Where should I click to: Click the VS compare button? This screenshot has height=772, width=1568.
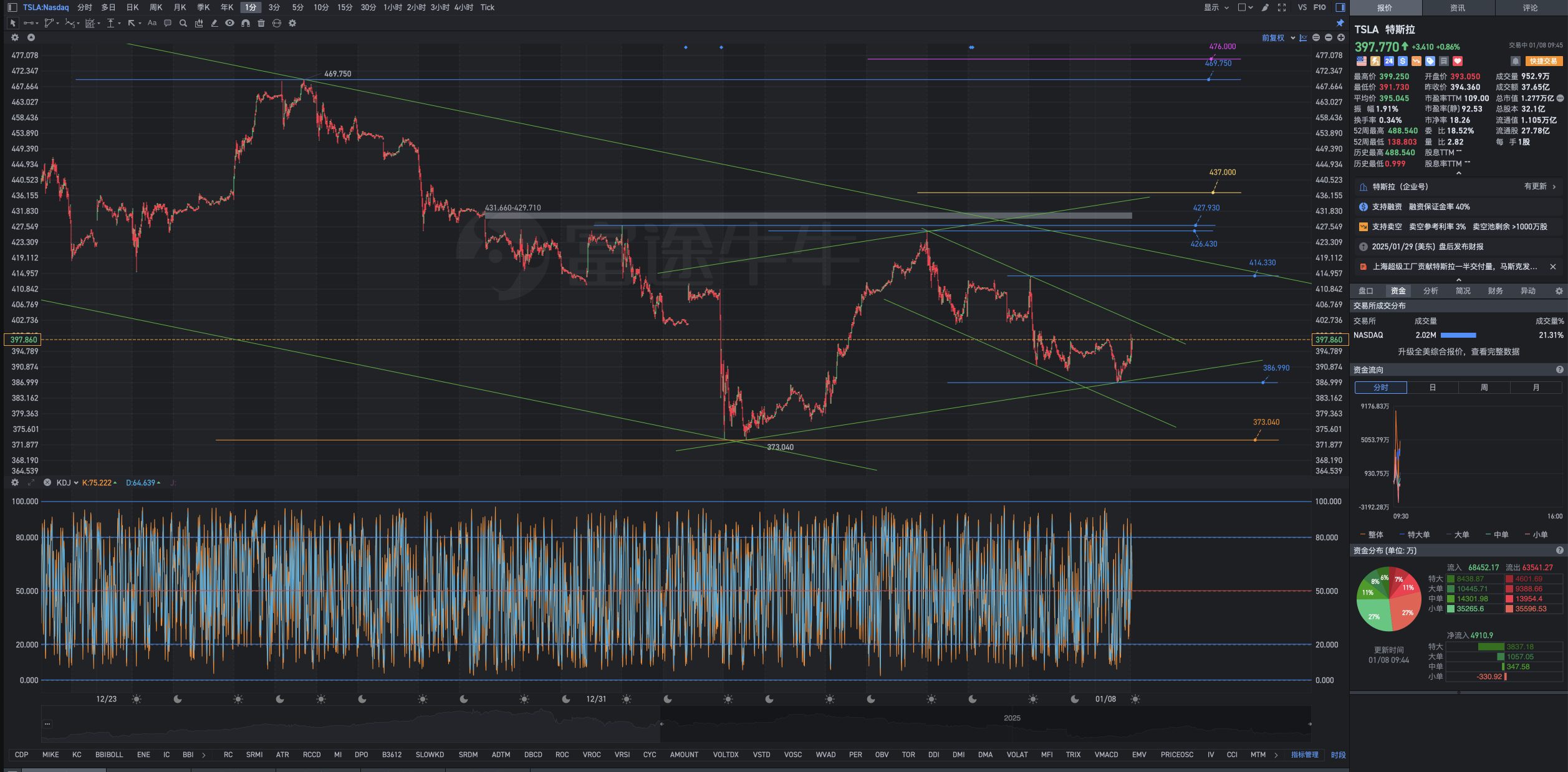(1302, 7)
